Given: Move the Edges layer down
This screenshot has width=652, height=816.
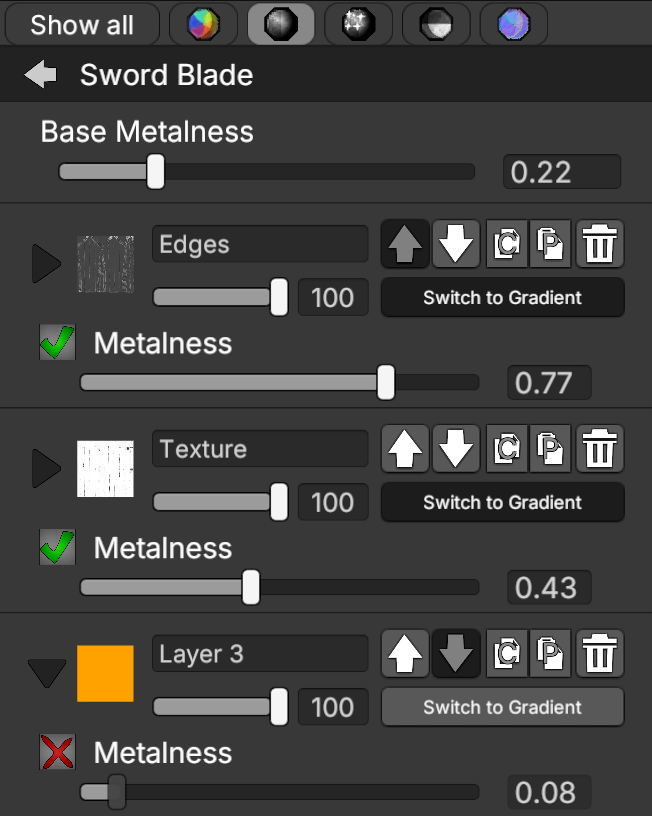Looking at the screenshot, I should 456,244.
